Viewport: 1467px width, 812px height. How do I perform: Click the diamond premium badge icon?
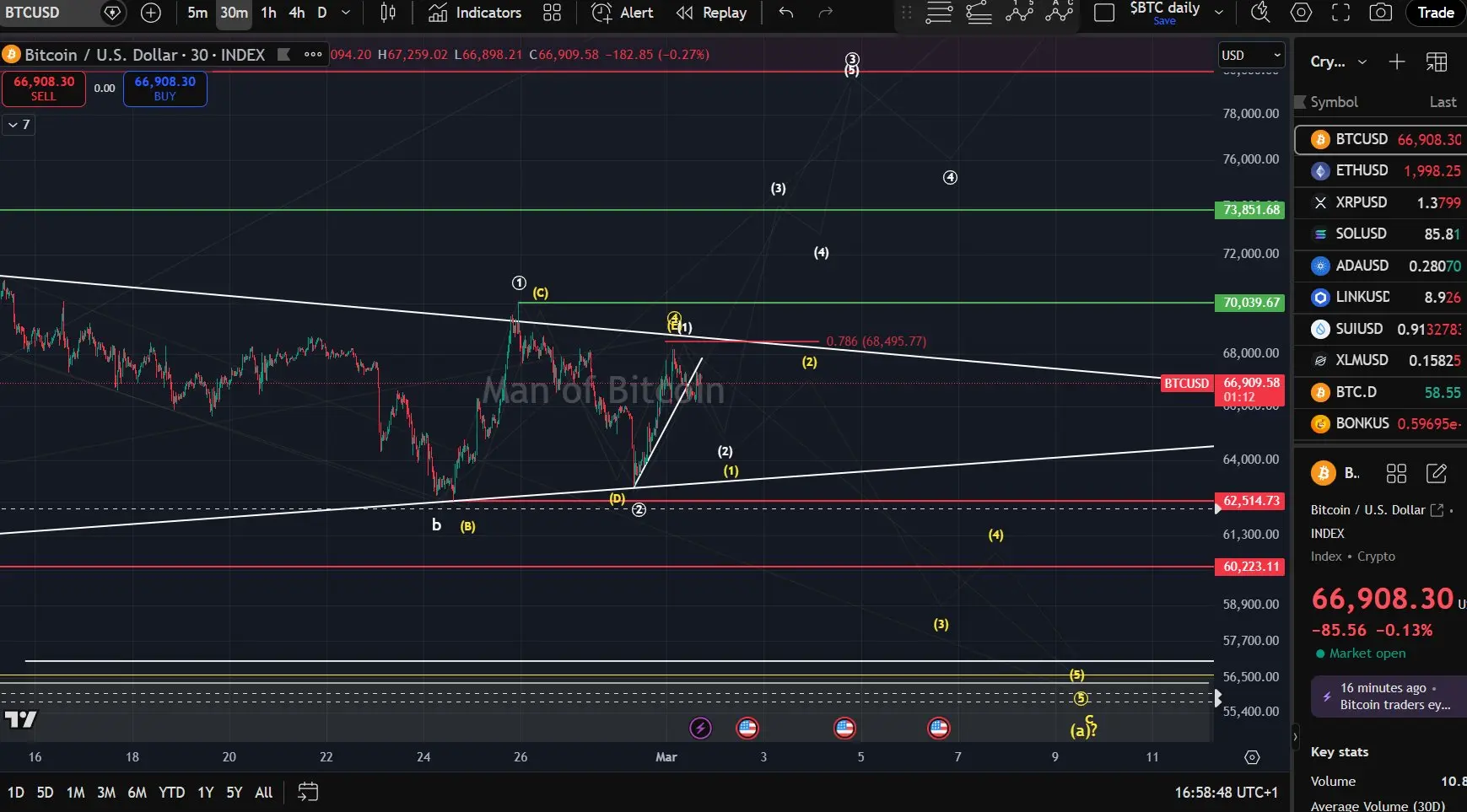[x=111, y=13]
